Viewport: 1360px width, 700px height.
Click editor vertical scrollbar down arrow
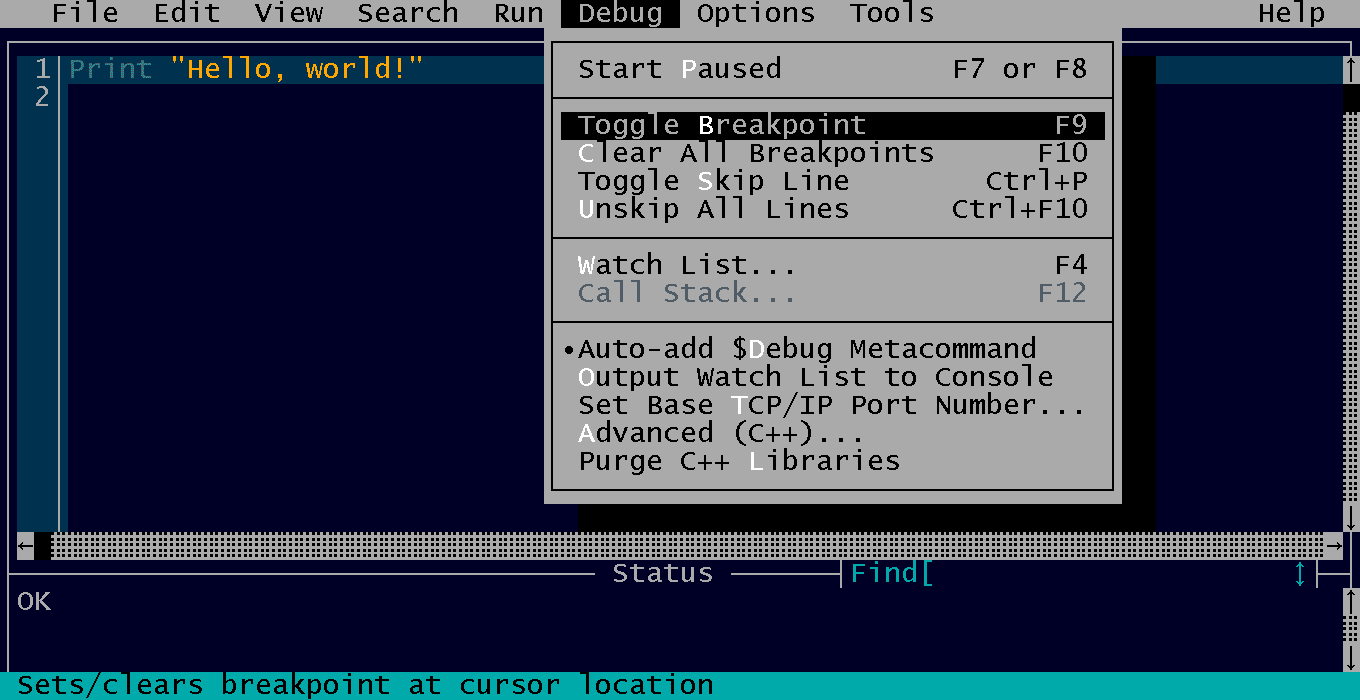tap(1351, 518)
